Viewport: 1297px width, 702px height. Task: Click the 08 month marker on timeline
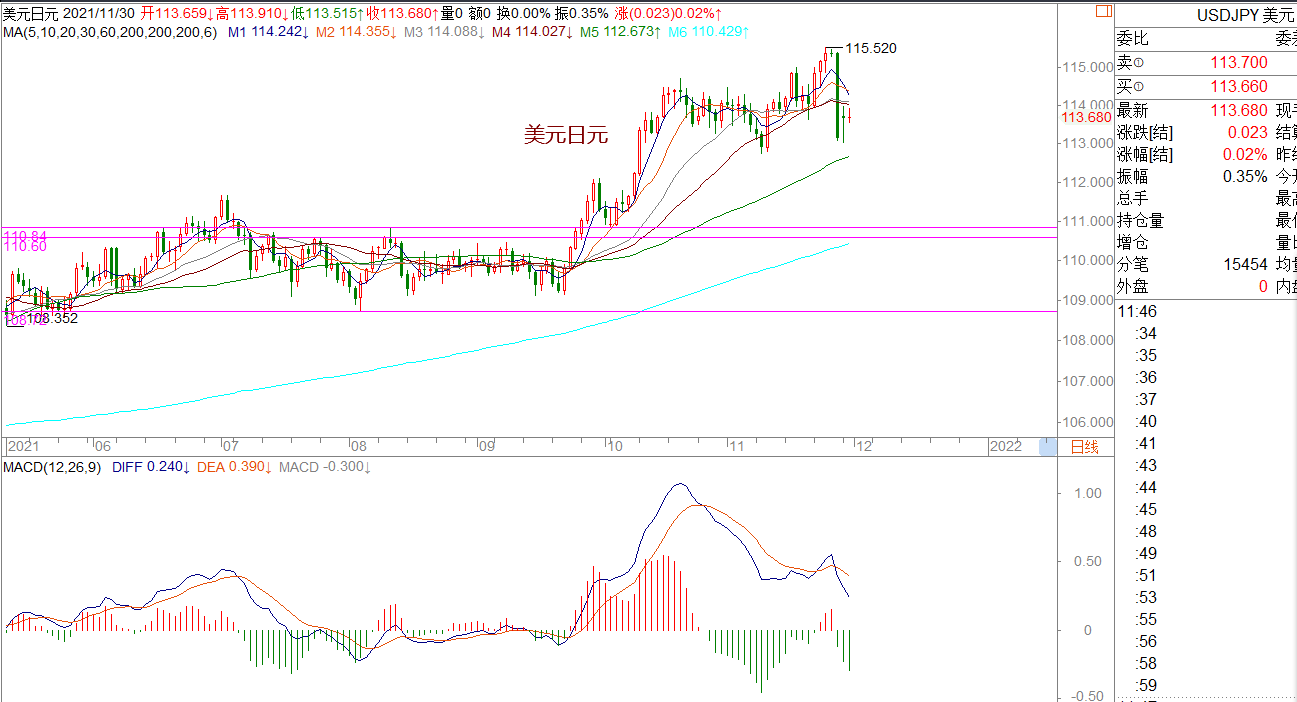point(358,446)
